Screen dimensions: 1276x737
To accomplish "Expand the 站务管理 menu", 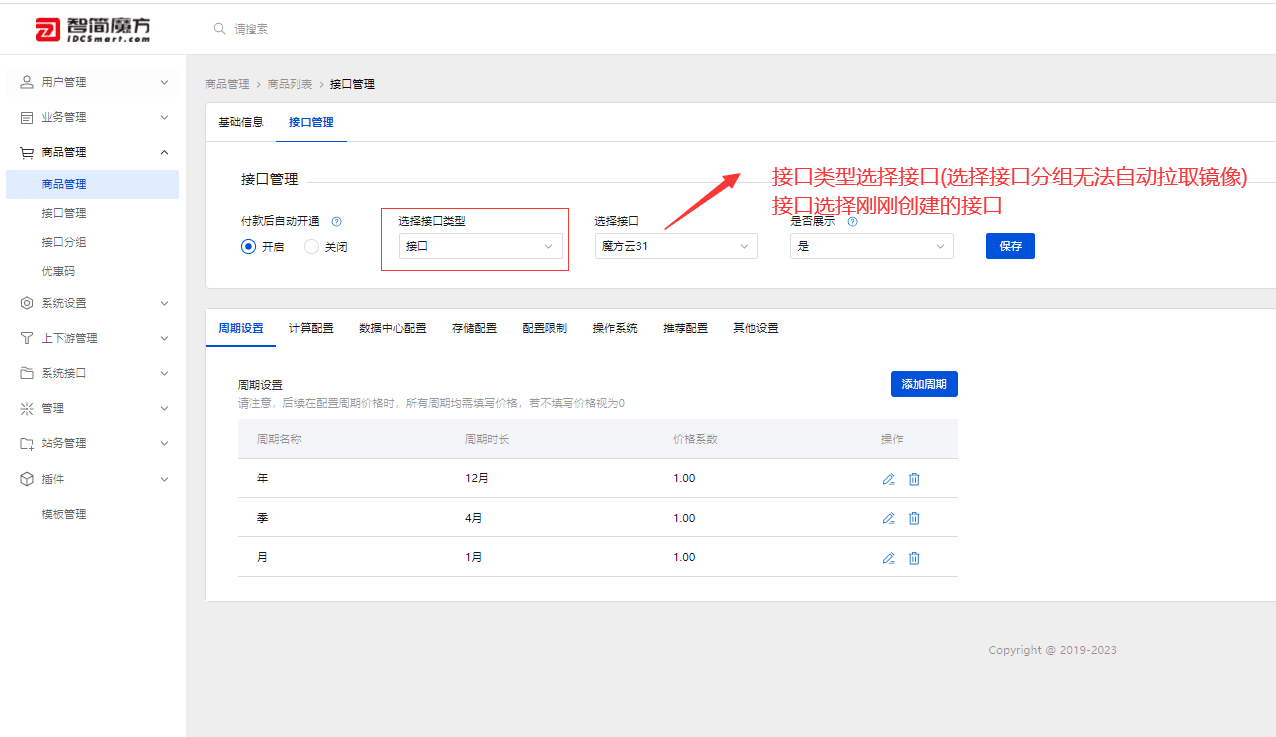I will coord(164,443).
